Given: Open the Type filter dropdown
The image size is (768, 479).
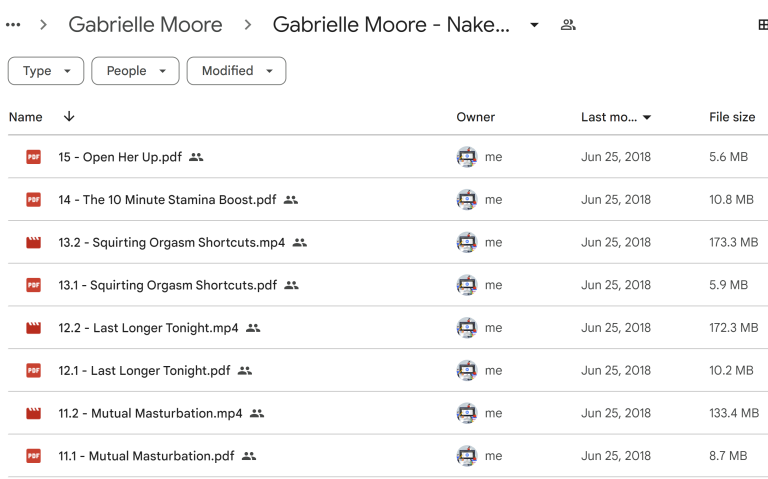Looking at the screenshot, I should click(x=45, y=71).
